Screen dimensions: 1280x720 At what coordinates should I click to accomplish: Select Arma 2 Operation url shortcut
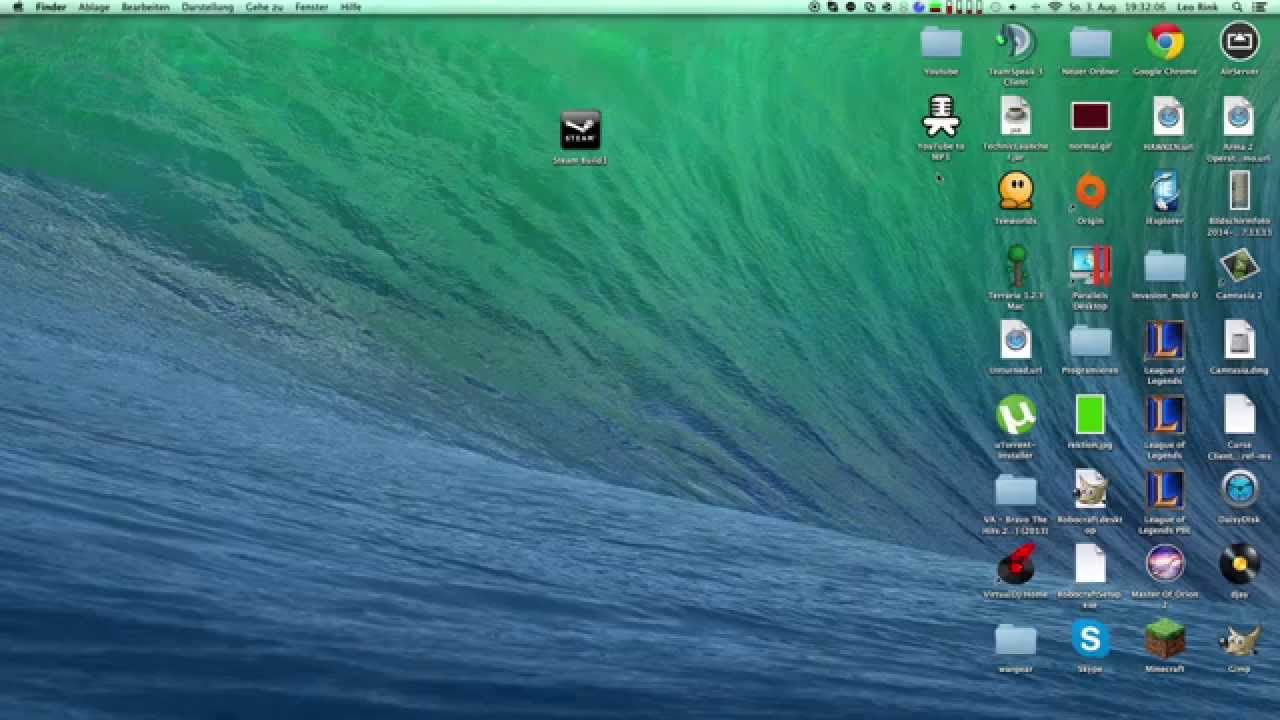coord(1239,116)
